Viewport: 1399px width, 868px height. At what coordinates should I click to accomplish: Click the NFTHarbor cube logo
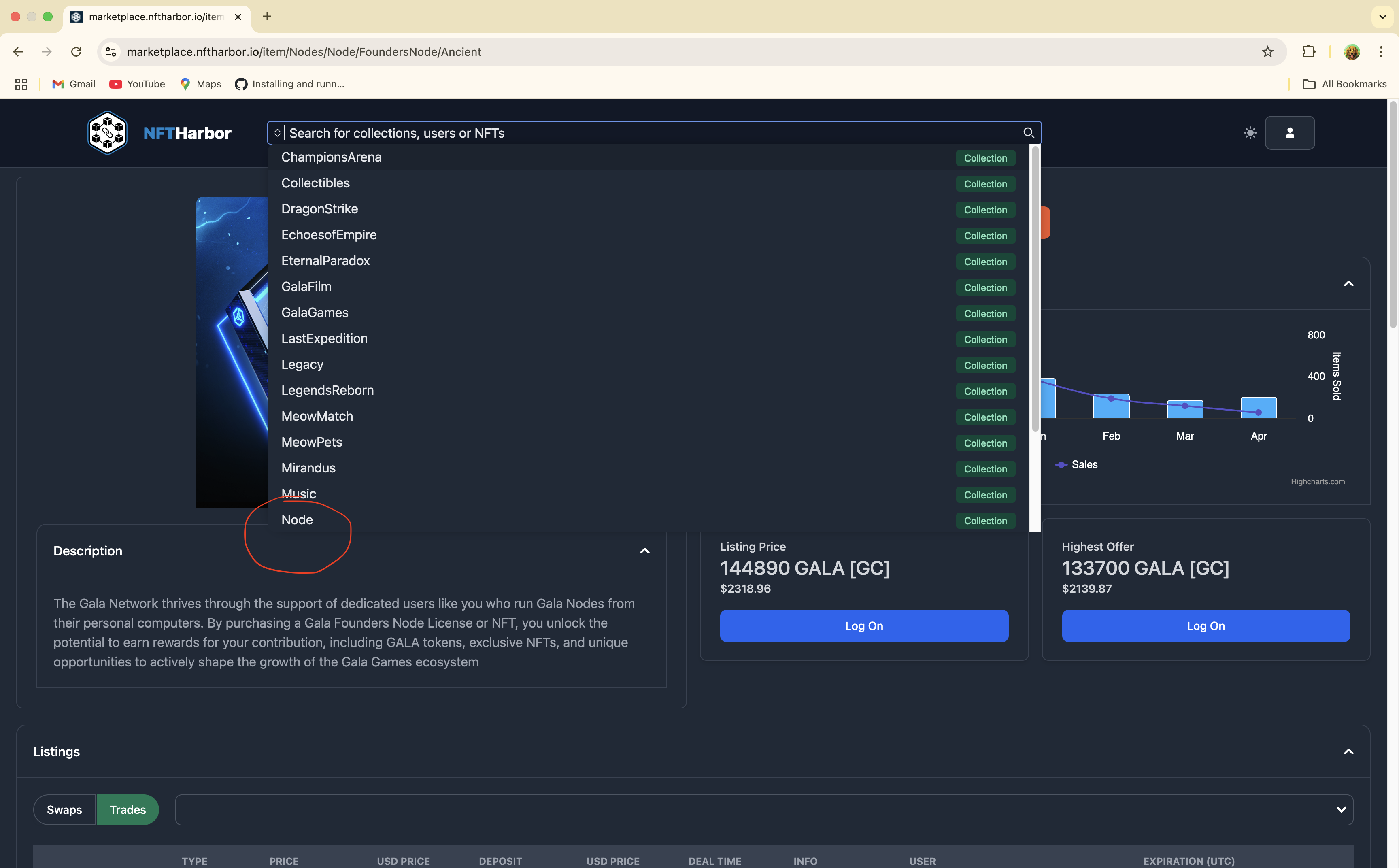[107, 133]
